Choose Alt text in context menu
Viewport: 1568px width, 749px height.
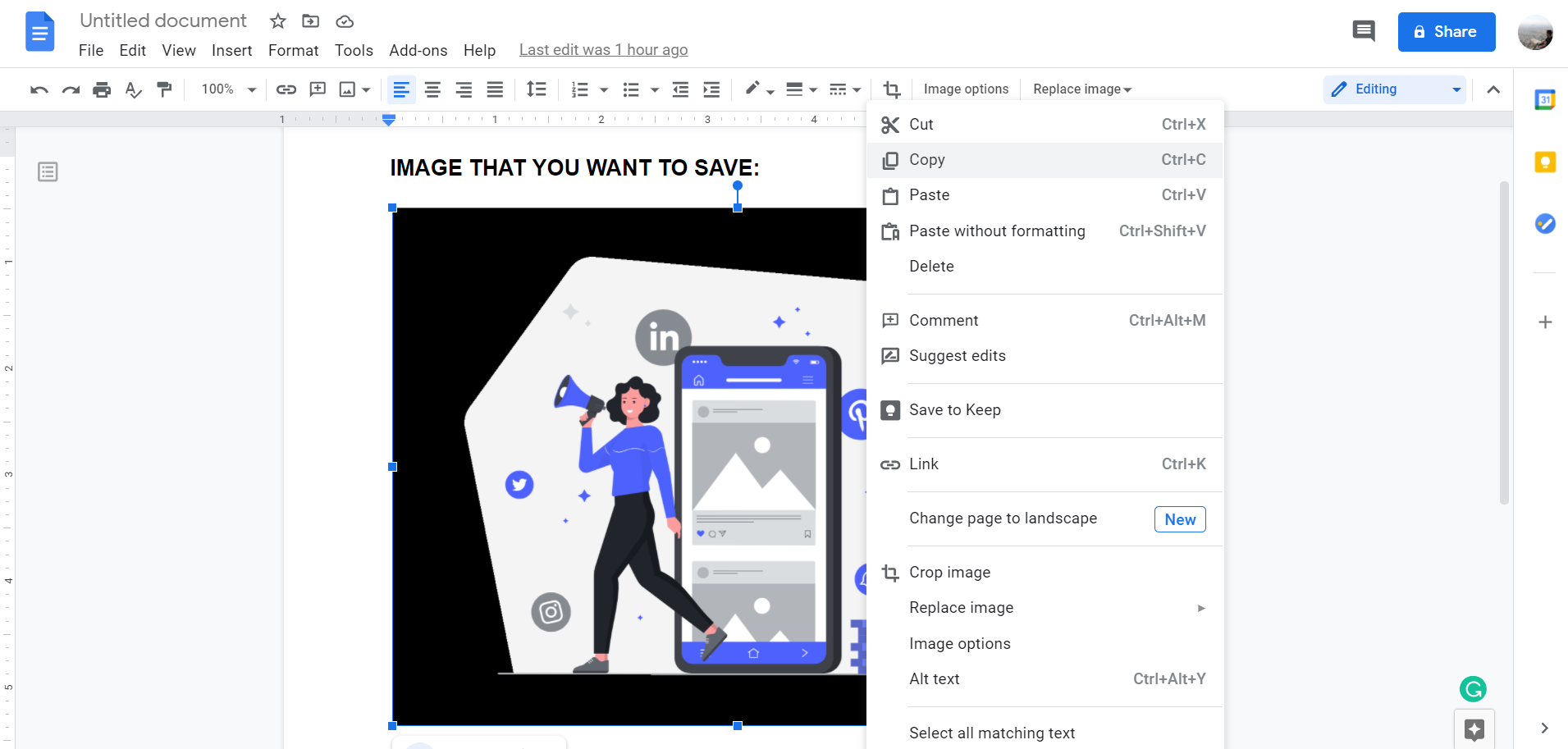tap(1045, 679)
